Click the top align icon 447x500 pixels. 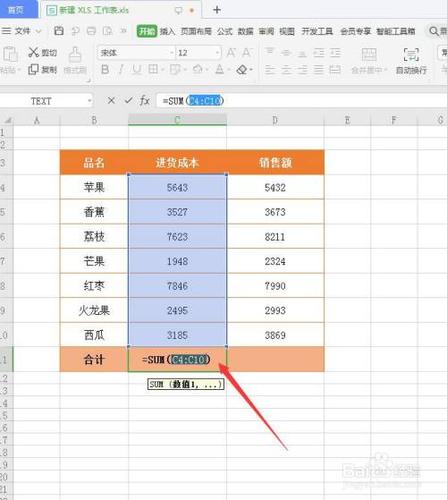coord(270,53)
